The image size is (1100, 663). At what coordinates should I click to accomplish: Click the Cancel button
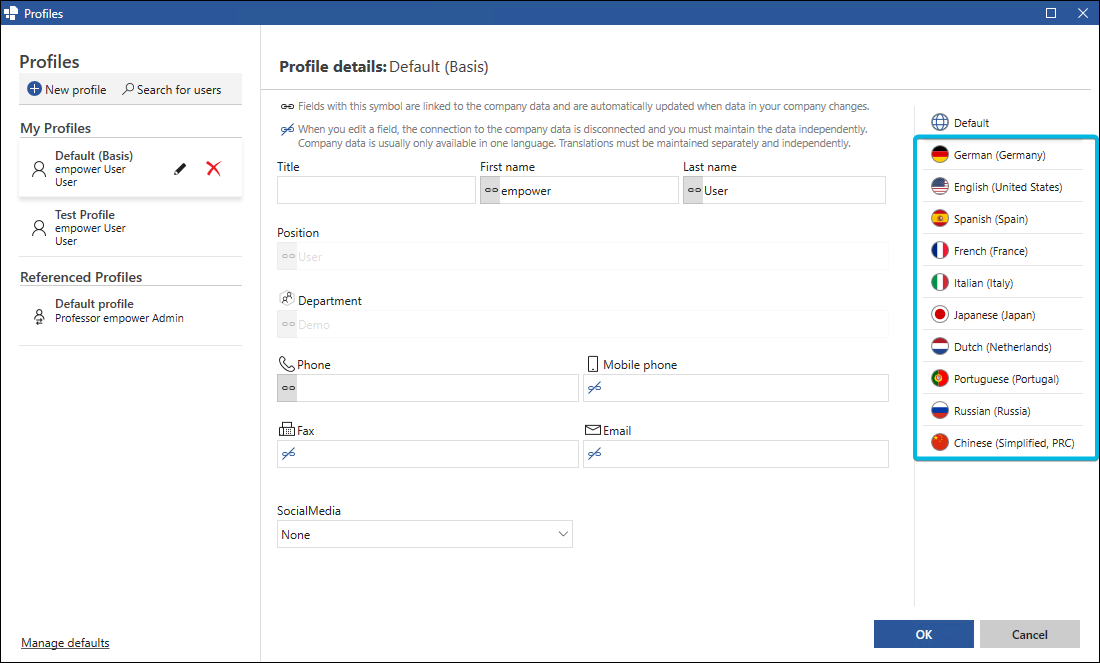1029,634
